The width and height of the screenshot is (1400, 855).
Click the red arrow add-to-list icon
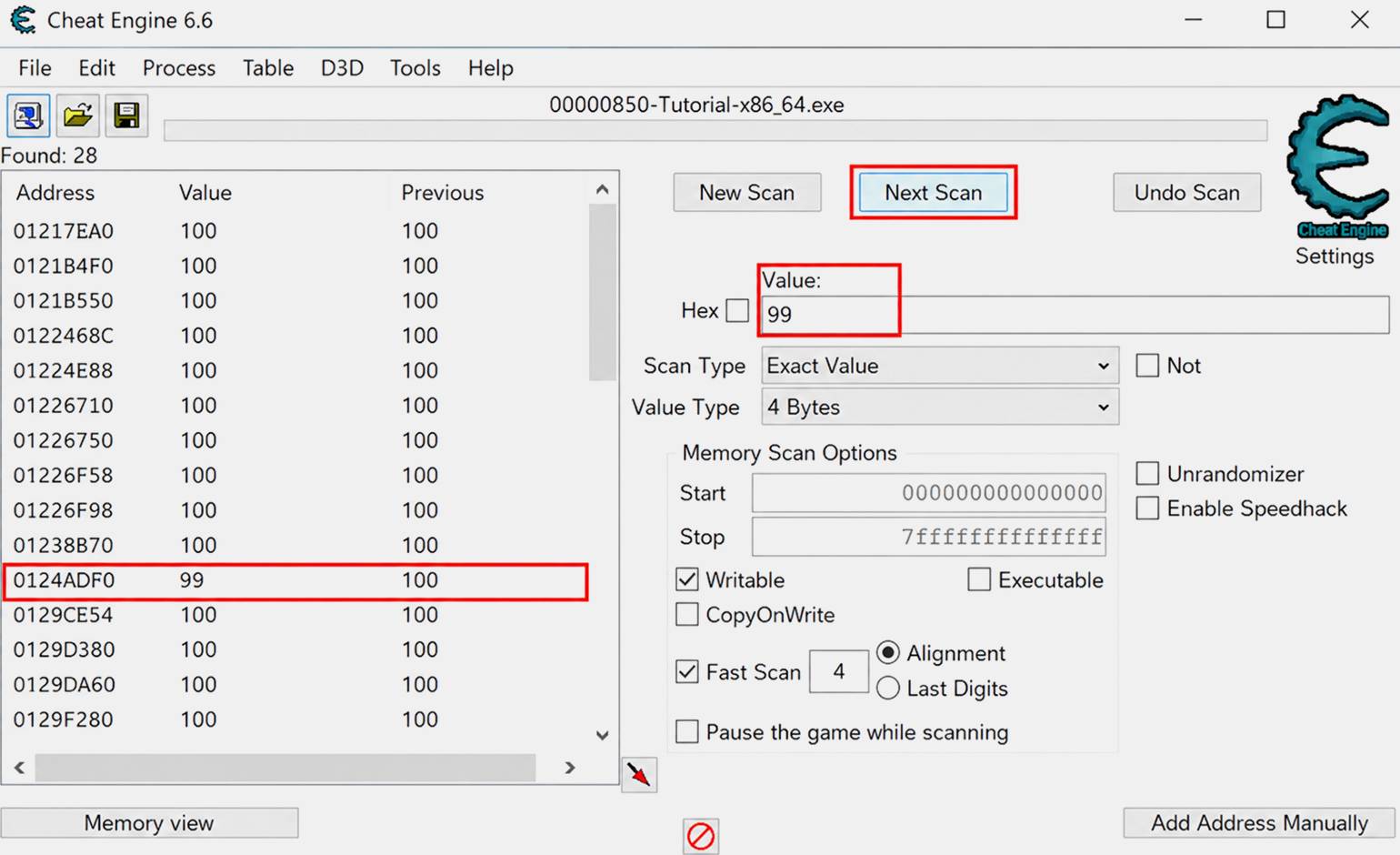point(639,775)
